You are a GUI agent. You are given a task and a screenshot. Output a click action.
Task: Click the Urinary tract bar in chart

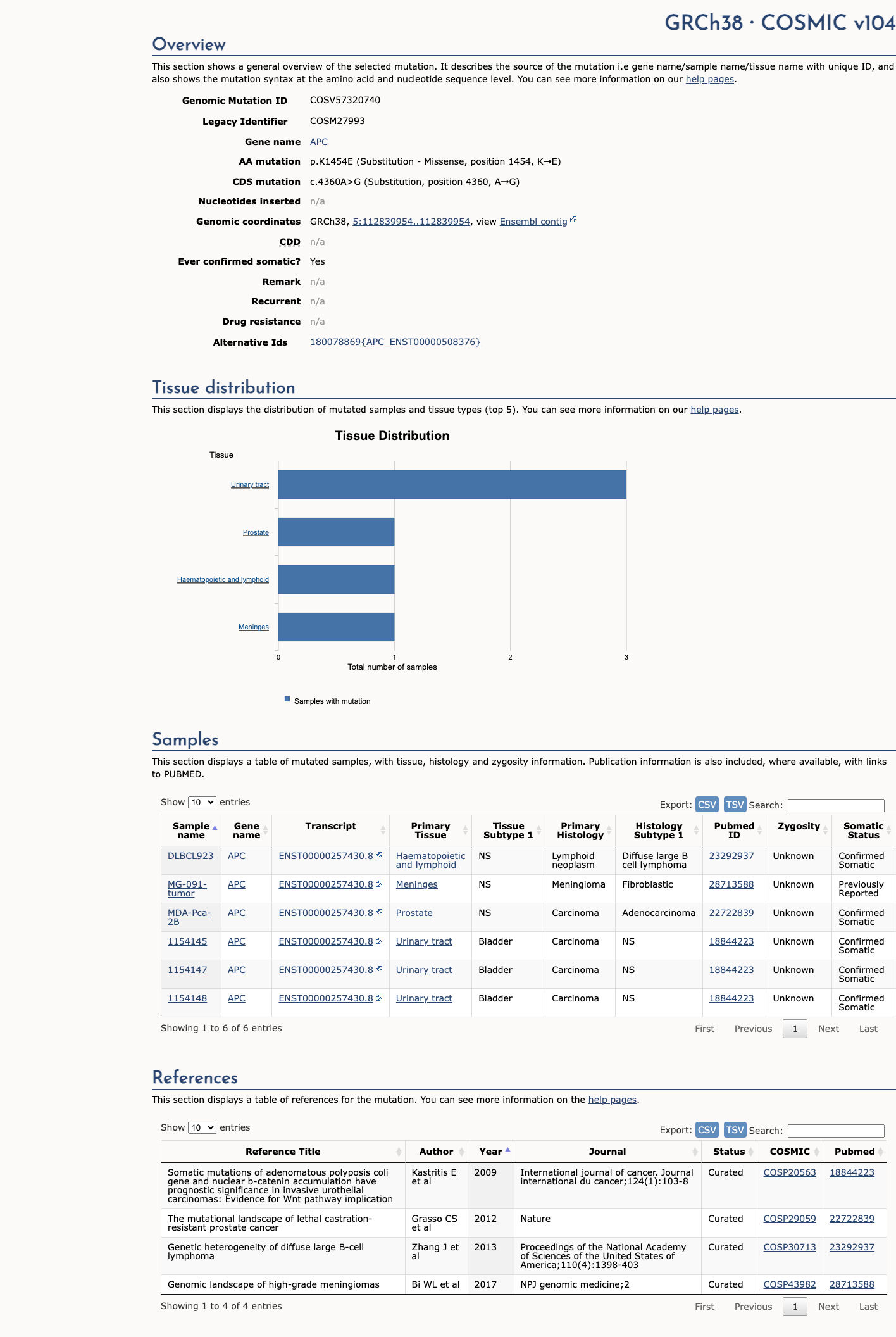tap(452, 484)
